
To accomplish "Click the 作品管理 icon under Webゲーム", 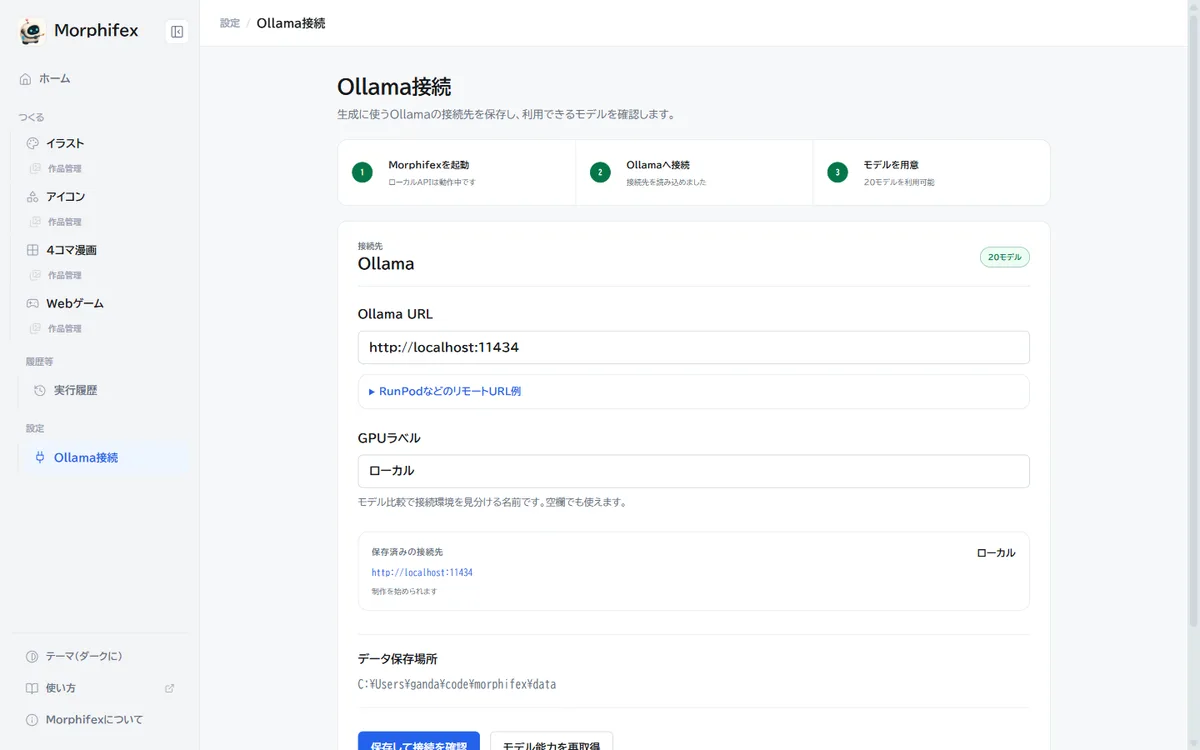I will (35, 328).
